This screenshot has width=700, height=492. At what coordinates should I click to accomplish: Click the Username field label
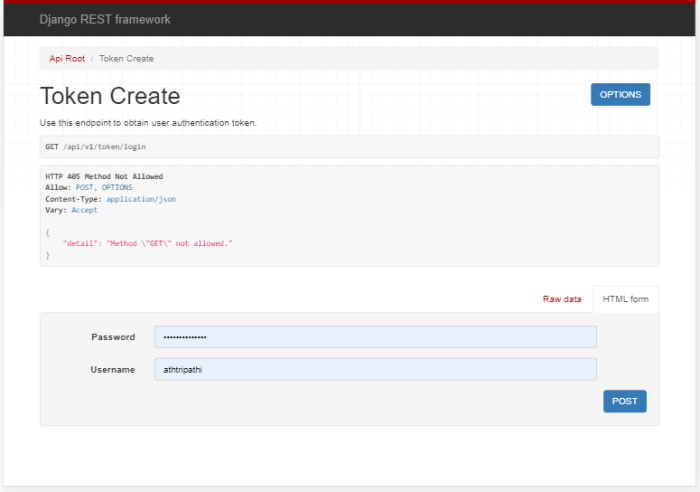click(112, 370)
